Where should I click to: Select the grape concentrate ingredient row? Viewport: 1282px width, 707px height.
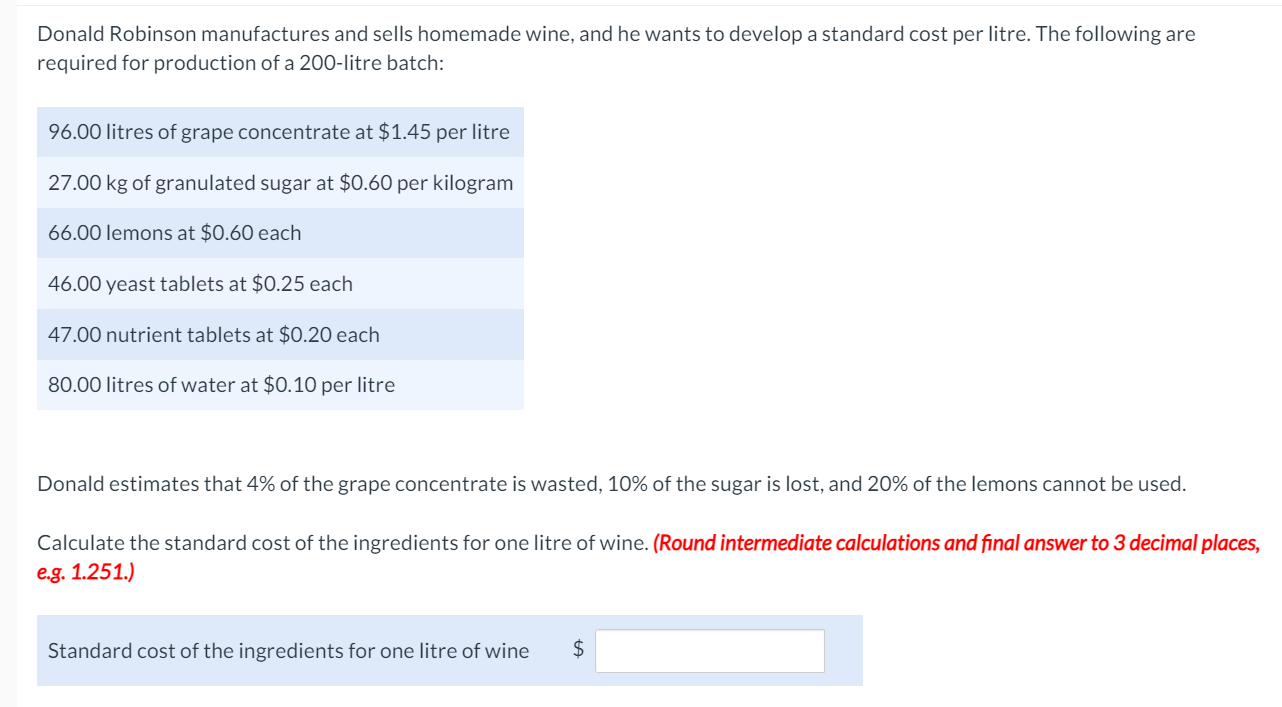click(279, 132)
